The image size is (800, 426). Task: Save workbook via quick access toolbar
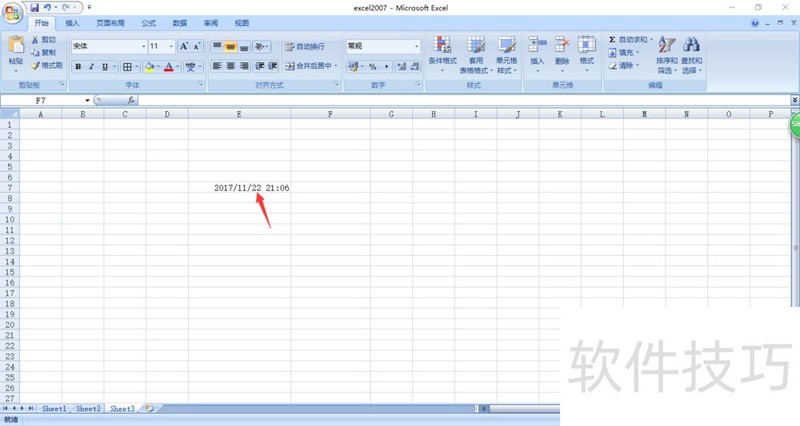point(35,8)
